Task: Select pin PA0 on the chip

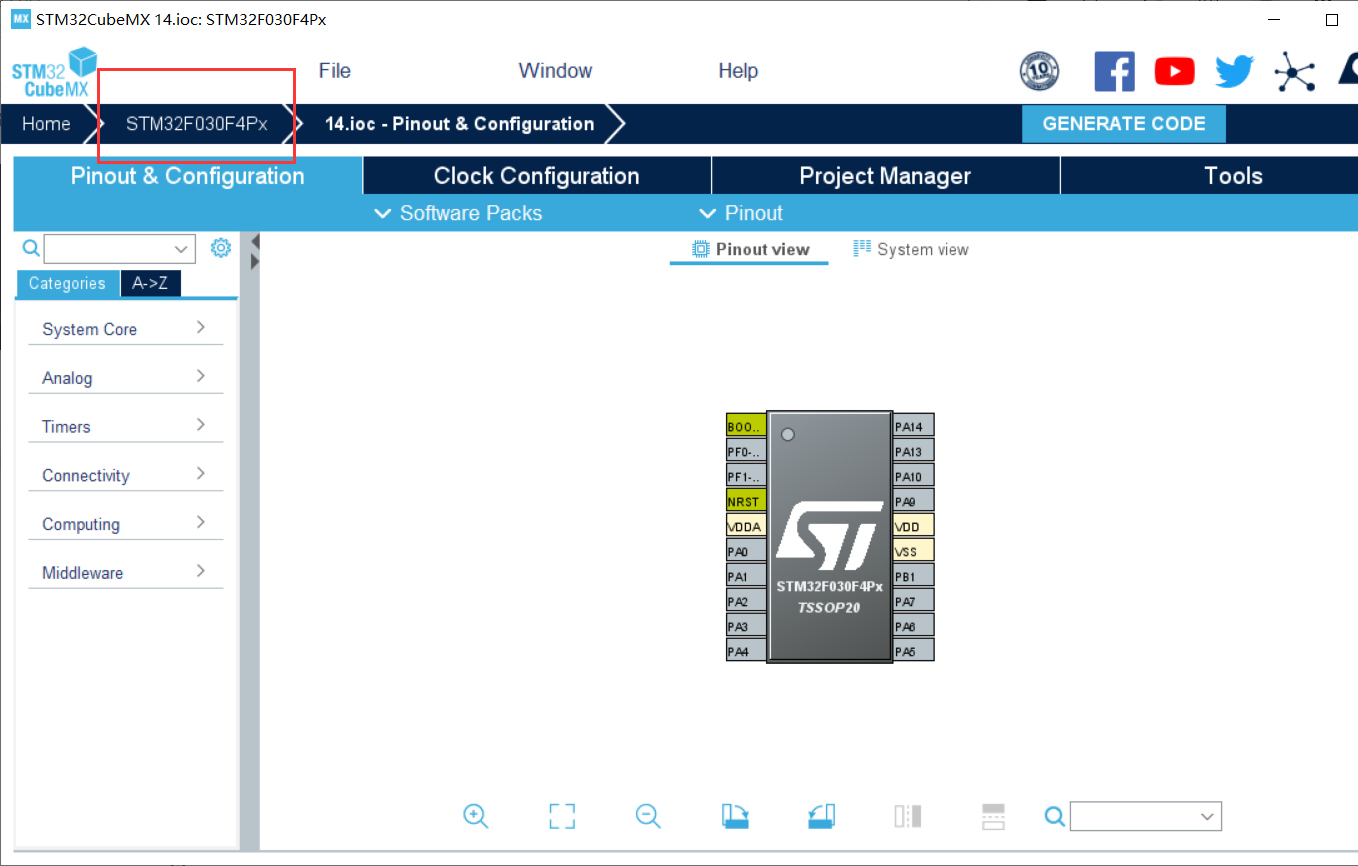Action: pos(746,551)
